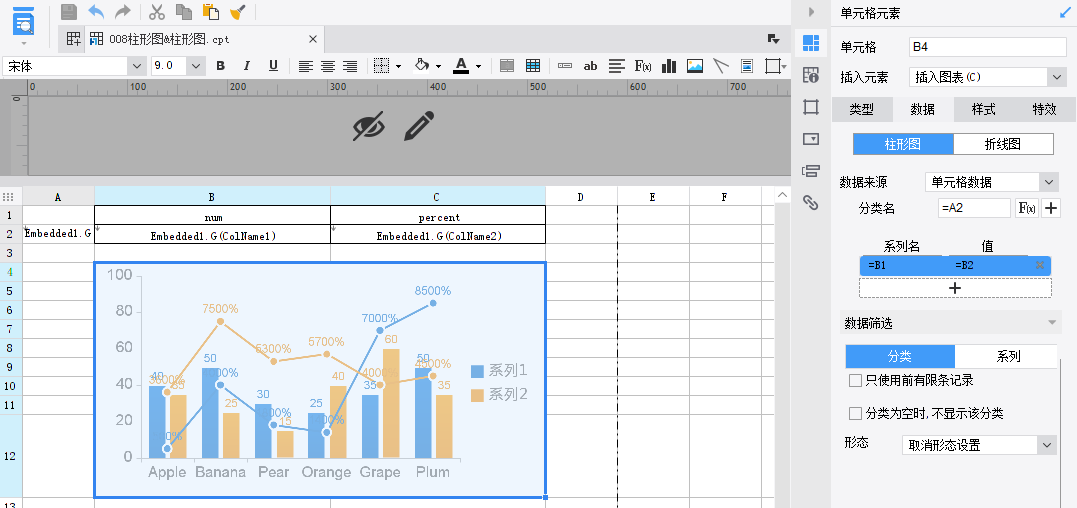Click the new template grid icon beside tab
Screen dimensions: 1077x508
(73, 39)
